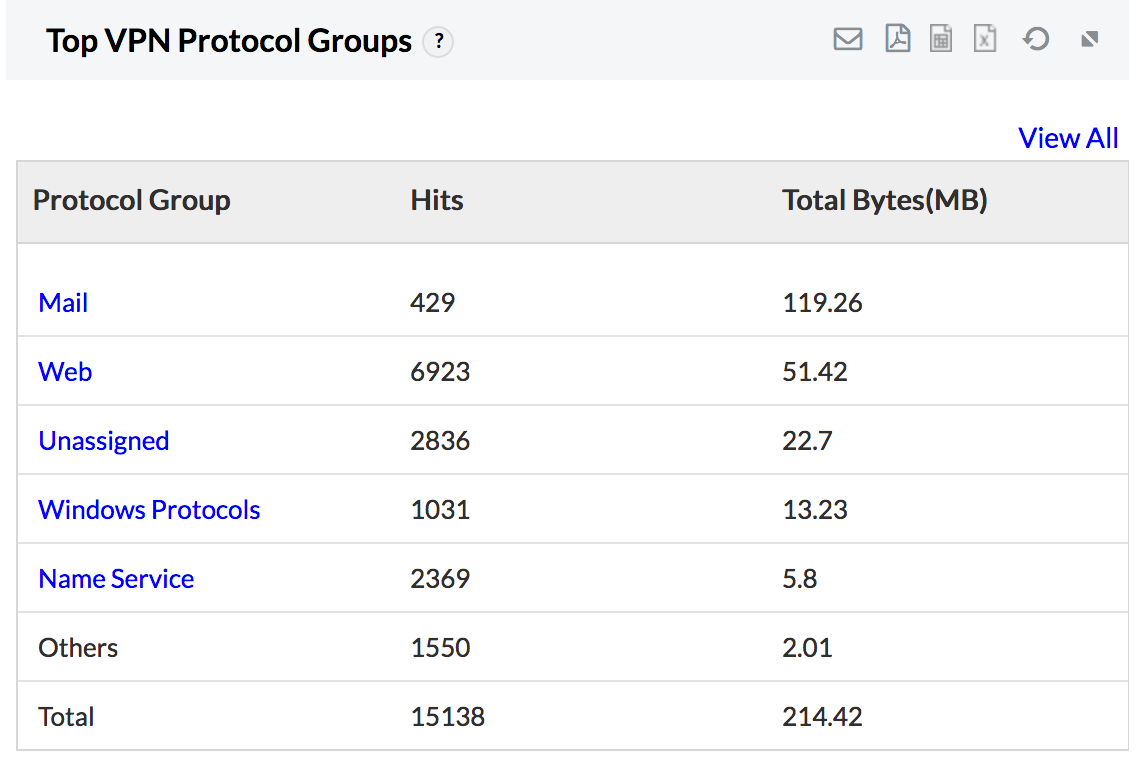Click the Total Bytes(MB) column header
This screenshot has width=1143, height=764.
point(884,200)
